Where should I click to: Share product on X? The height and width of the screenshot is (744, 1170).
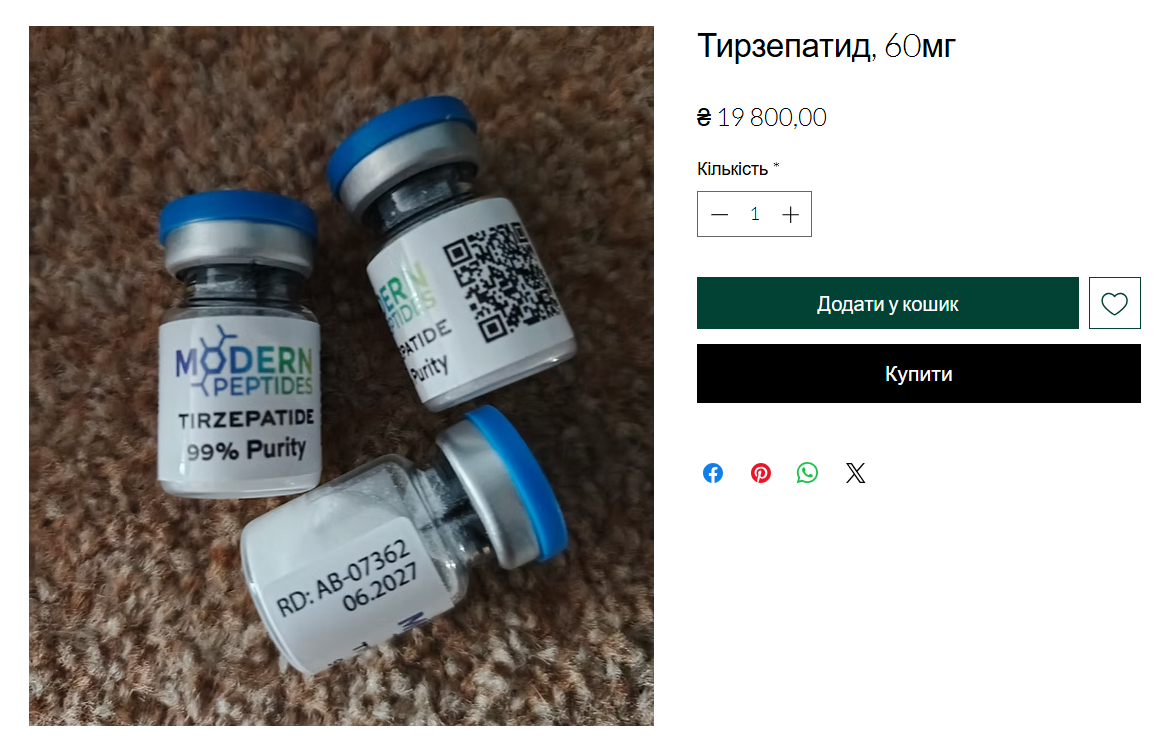tap(855, 473)
